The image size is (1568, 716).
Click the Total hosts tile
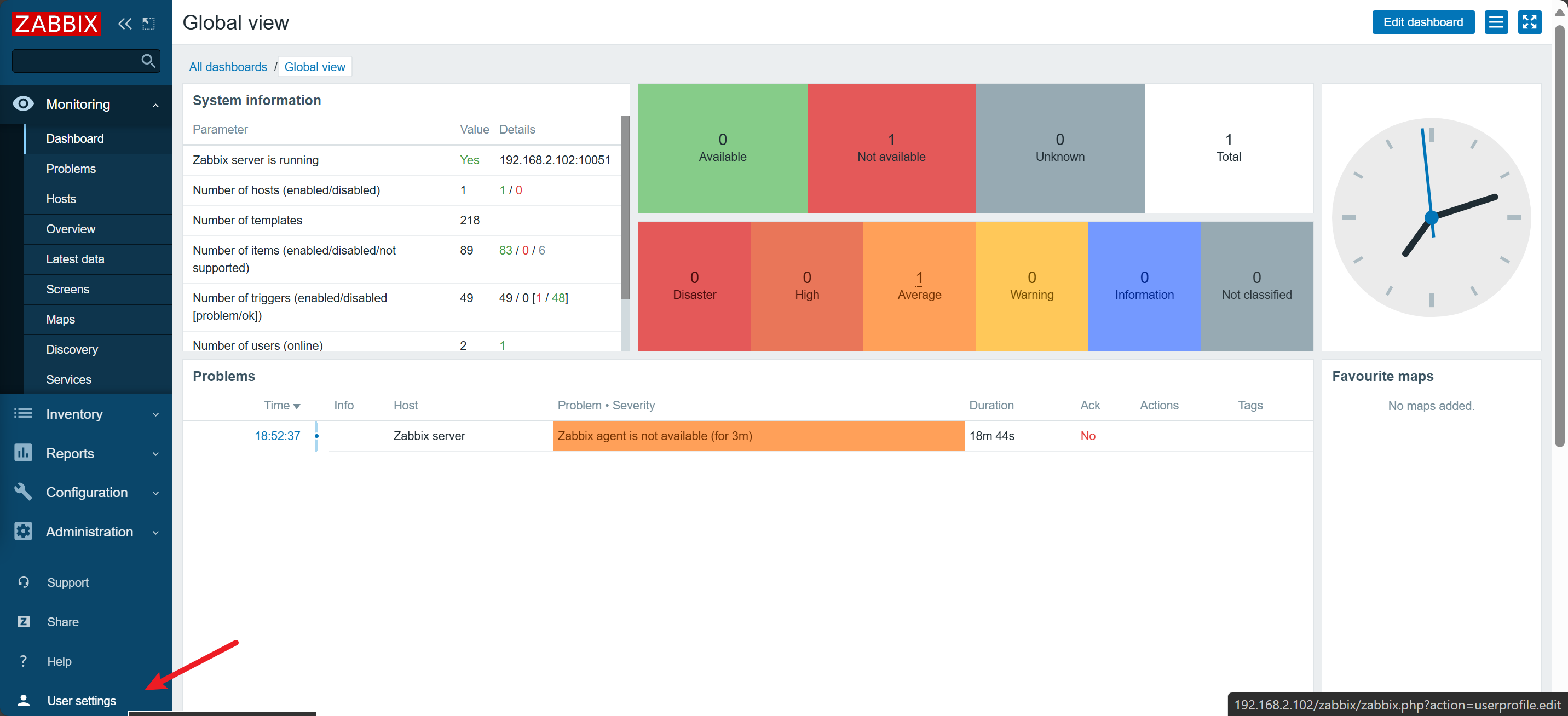[x=1229, y=148]
